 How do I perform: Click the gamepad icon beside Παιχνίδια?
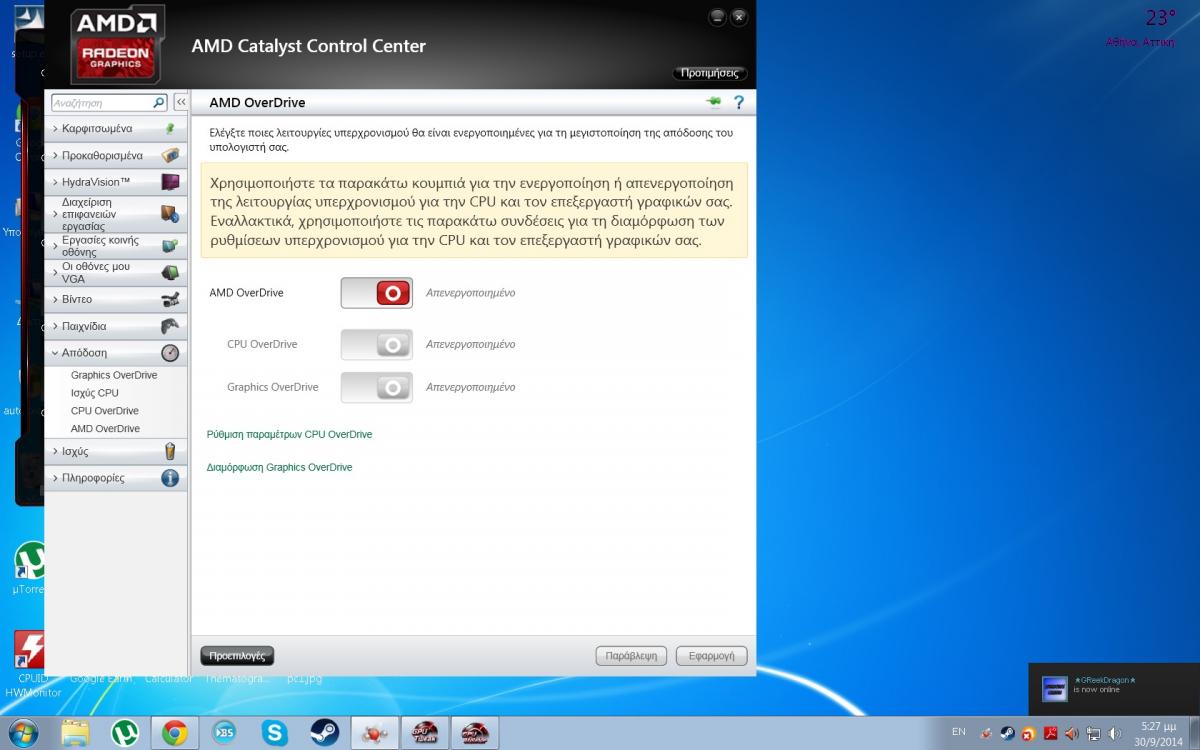(170, 326)
